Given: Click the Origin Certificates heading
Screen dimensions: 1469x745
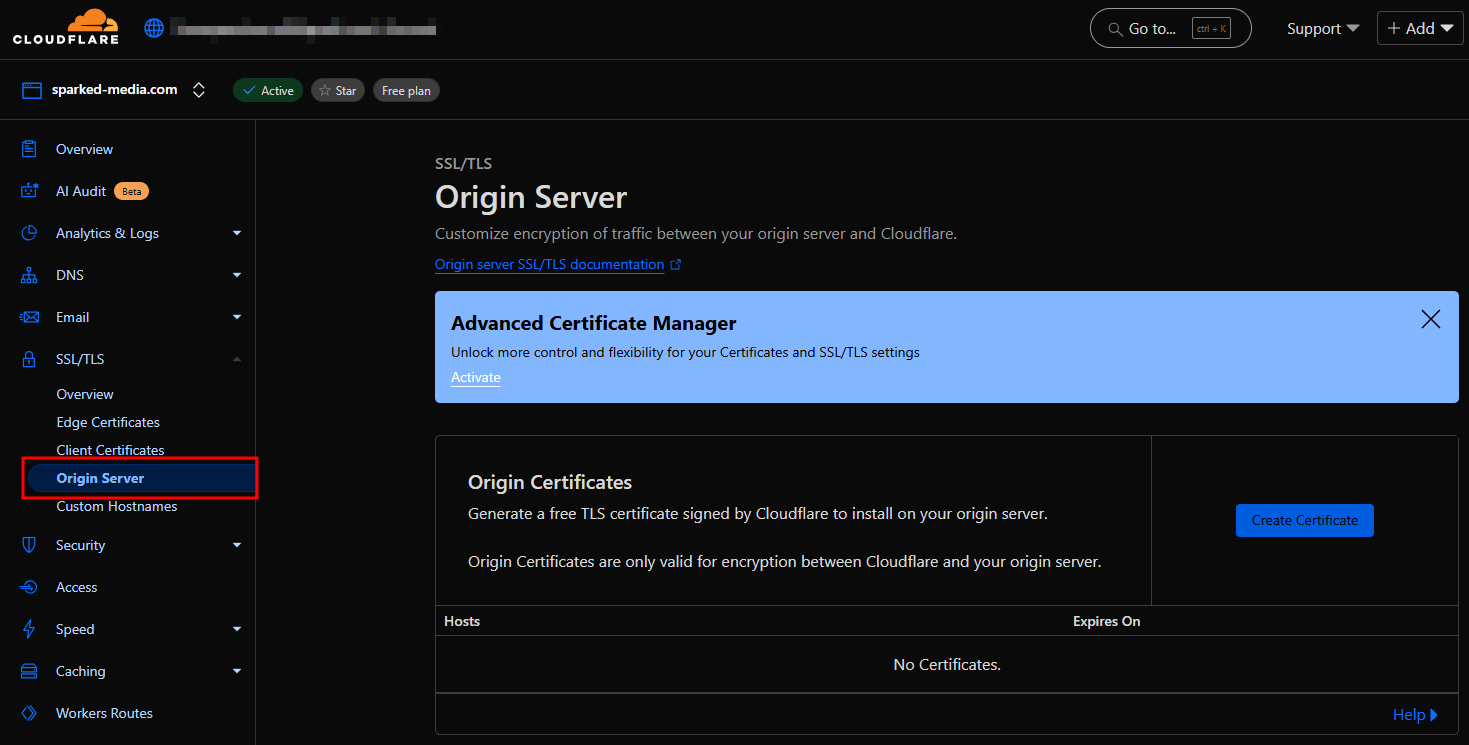Looking at the screenshot, I should point(550,482).
